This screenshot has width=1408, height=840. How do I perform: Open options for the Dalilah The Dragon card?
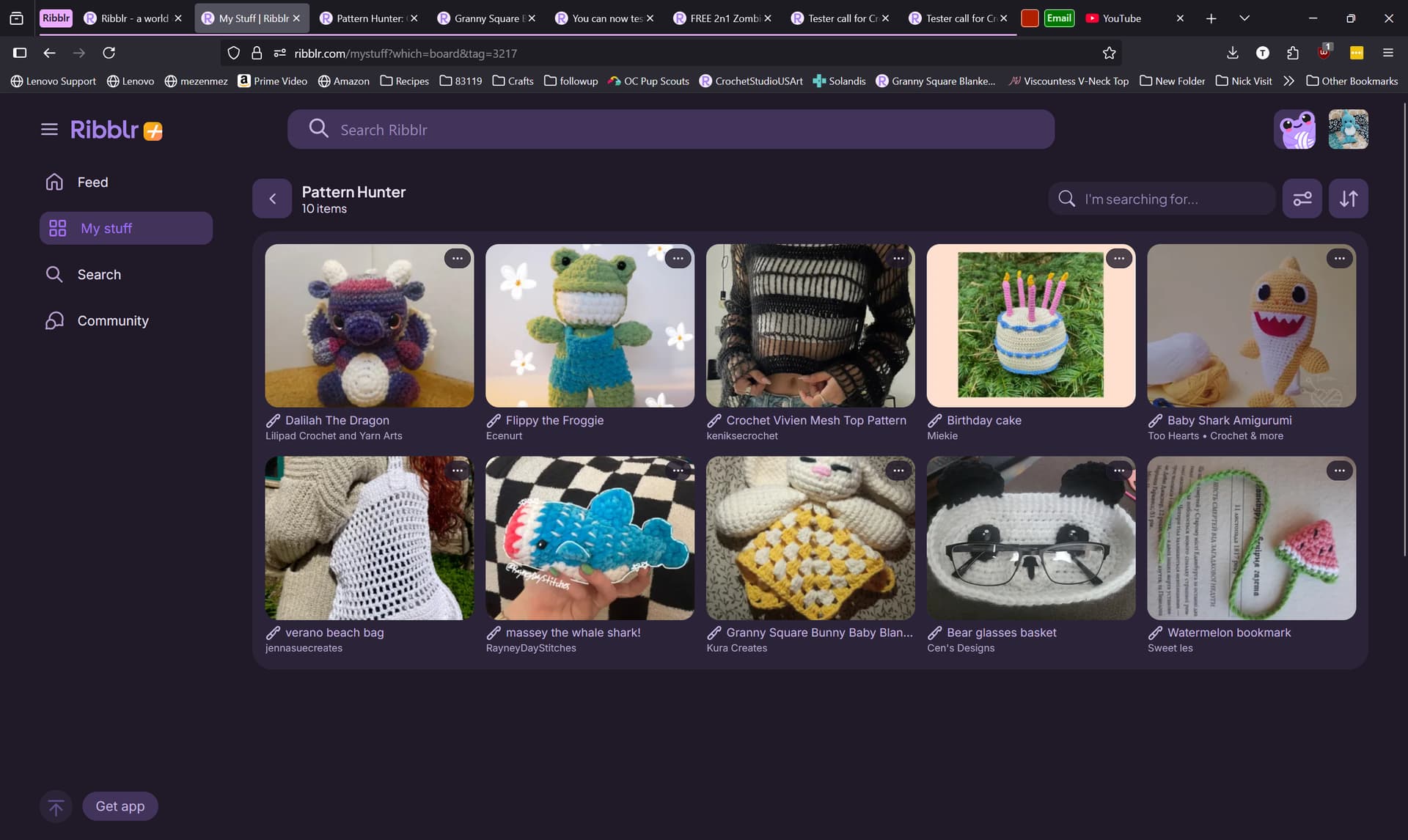(457, 259)
